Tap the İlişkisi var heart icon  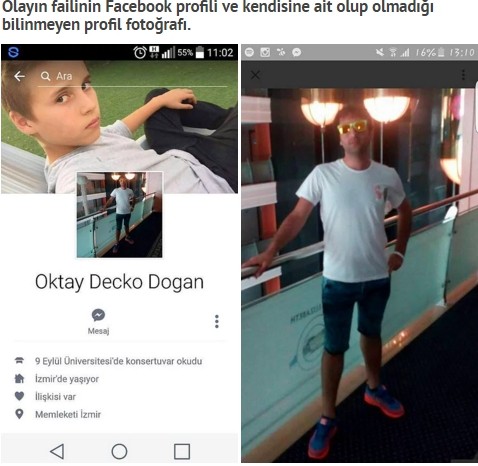[19, 396]
